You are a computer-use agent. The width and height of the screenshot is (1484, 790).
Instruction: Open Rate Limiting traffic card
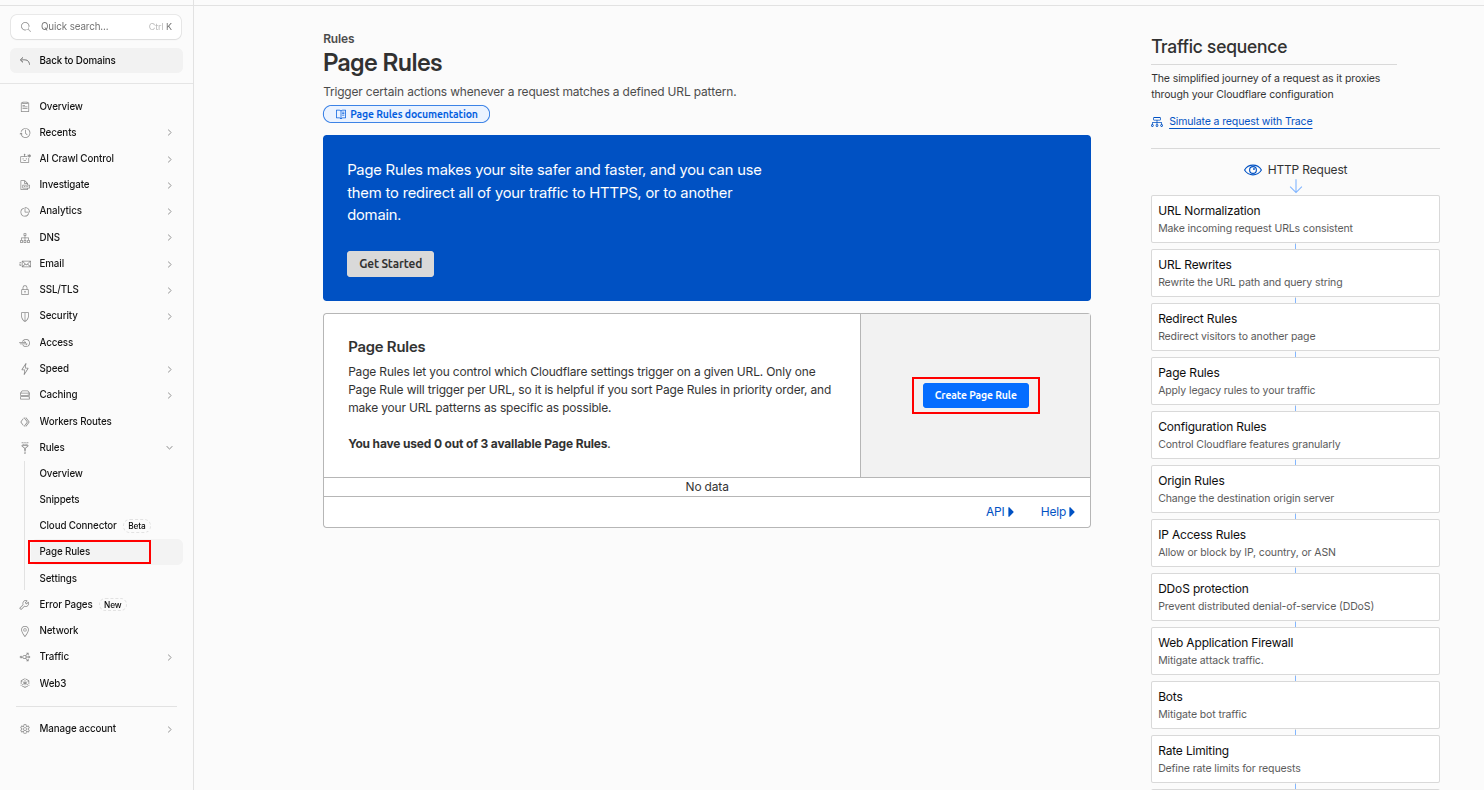(1295, 759)
